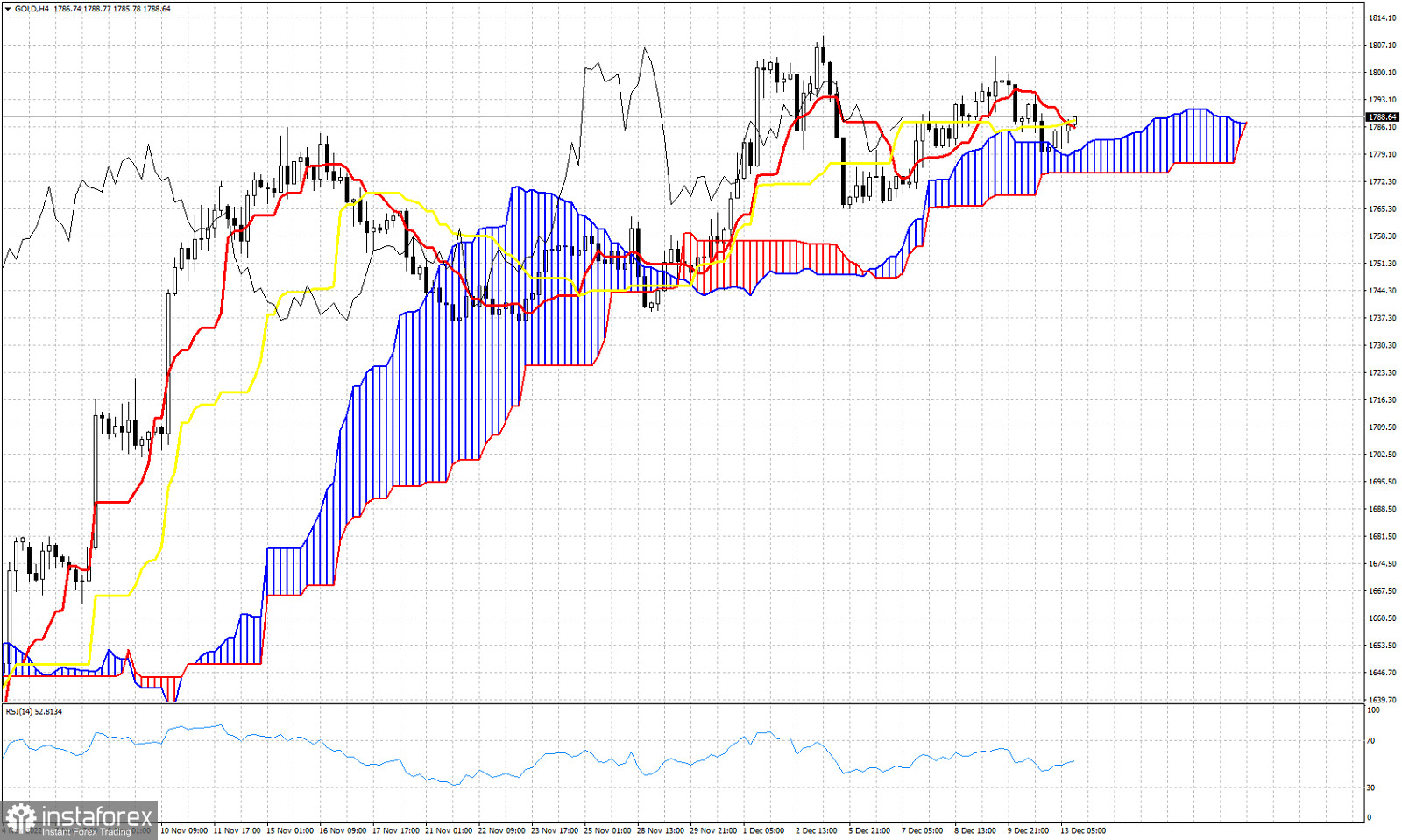The width and height of the screenshot is (1402, 840).
Task: Select the 1800.10 price axis label
Action: (x=1383, y=73)
